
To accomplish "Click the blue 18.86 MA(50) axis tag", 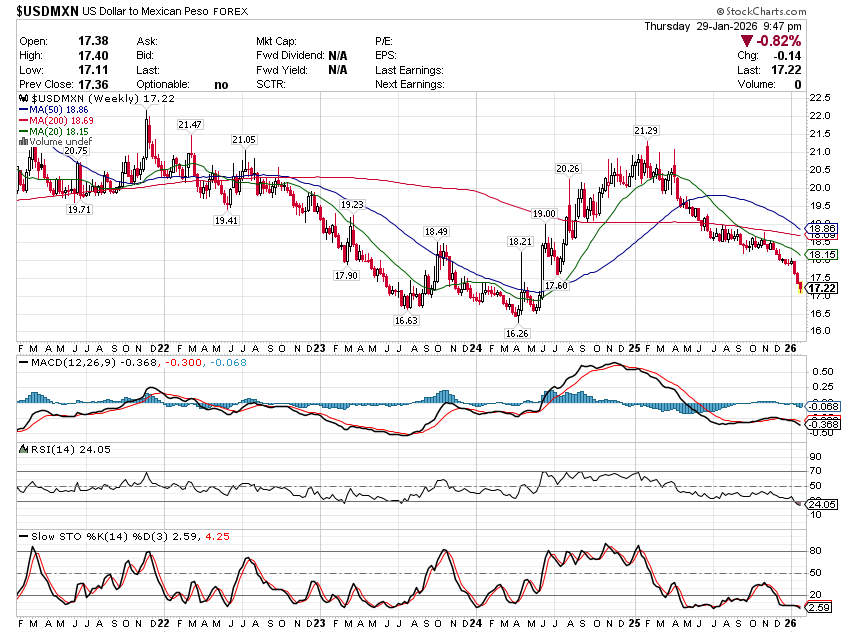I will tap(822, 229).
